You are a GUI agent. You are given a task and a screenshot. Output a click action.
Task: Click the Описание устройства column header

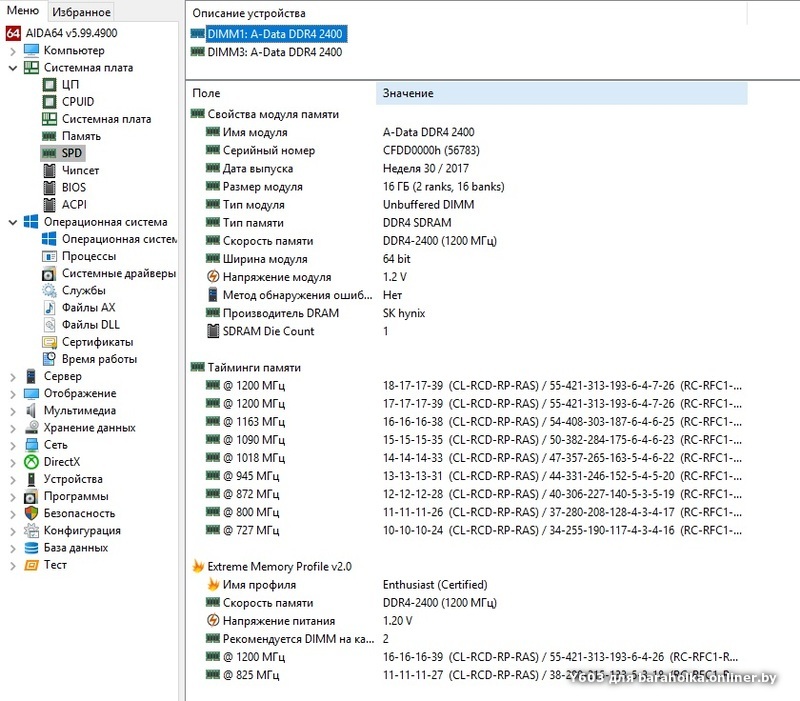(x=466, y=13)
